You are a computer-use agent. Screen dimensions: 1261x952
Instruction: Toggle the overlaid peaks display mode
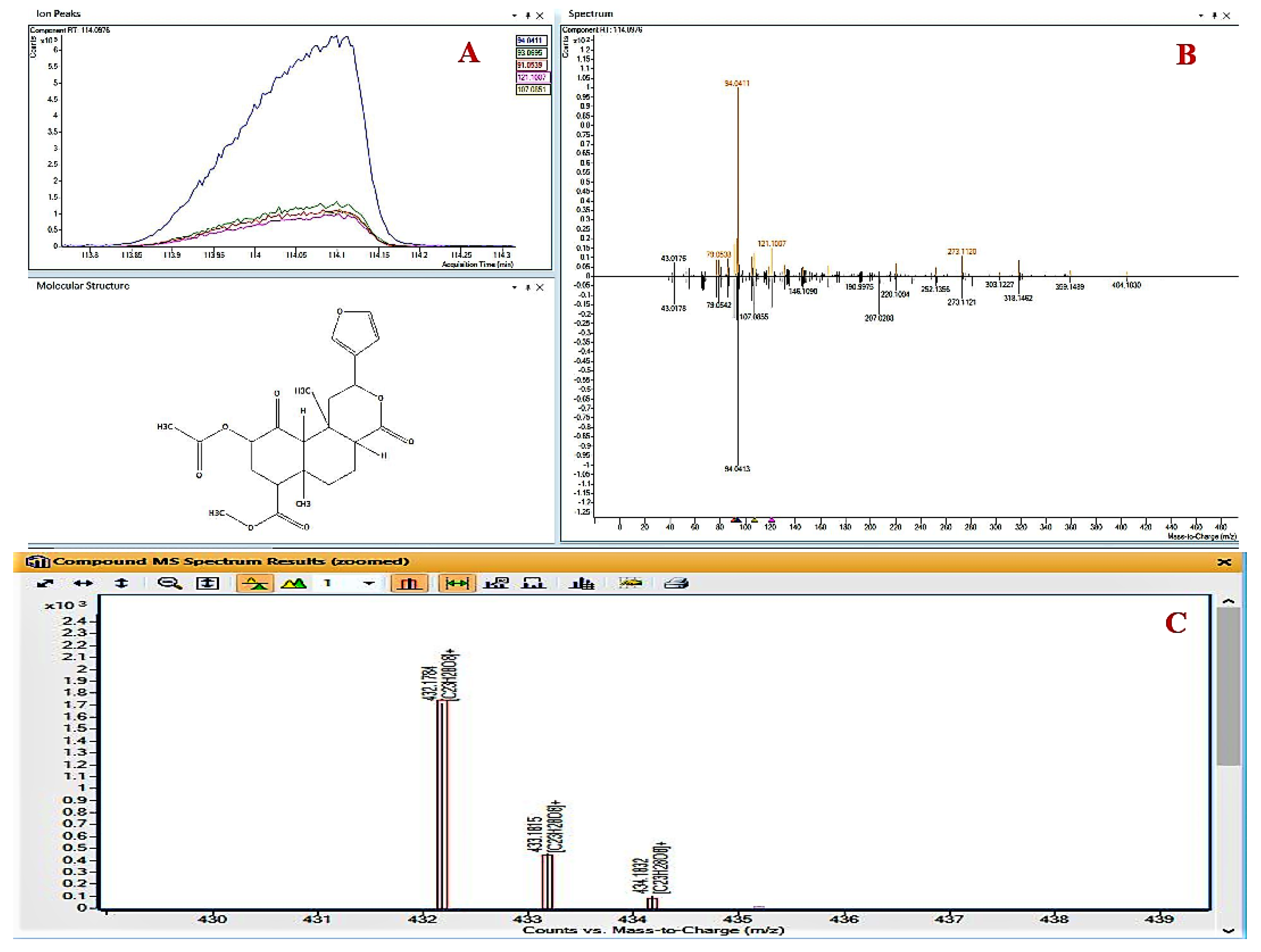[293, 583]
